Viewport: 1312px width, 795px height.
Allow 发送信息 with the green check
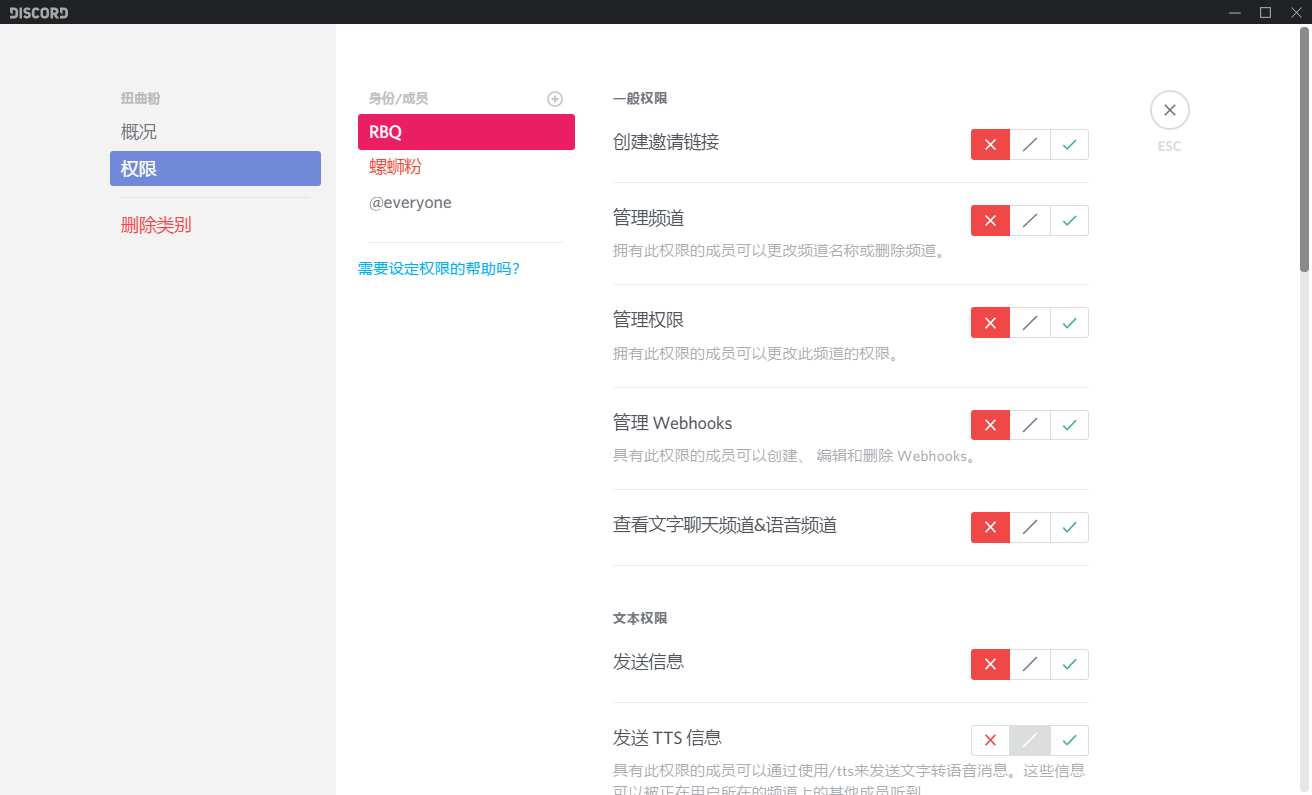click(1069, 664)
